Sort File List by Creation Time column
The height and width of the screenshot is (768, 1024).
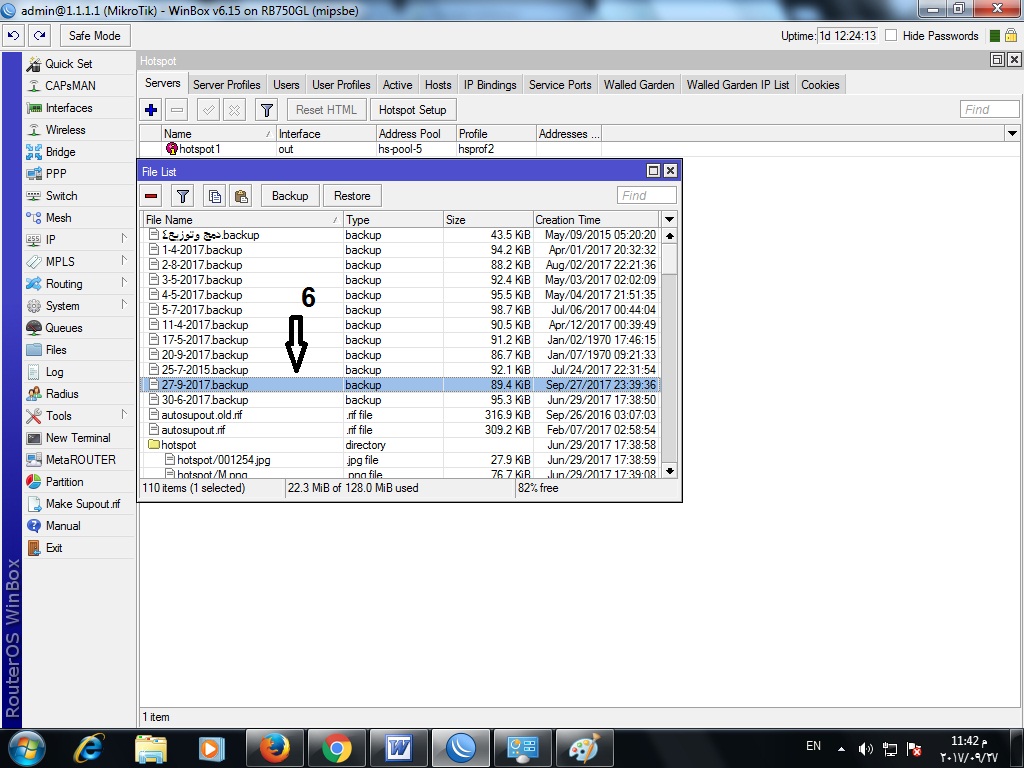pyautogui.click(x=596, y=219)
